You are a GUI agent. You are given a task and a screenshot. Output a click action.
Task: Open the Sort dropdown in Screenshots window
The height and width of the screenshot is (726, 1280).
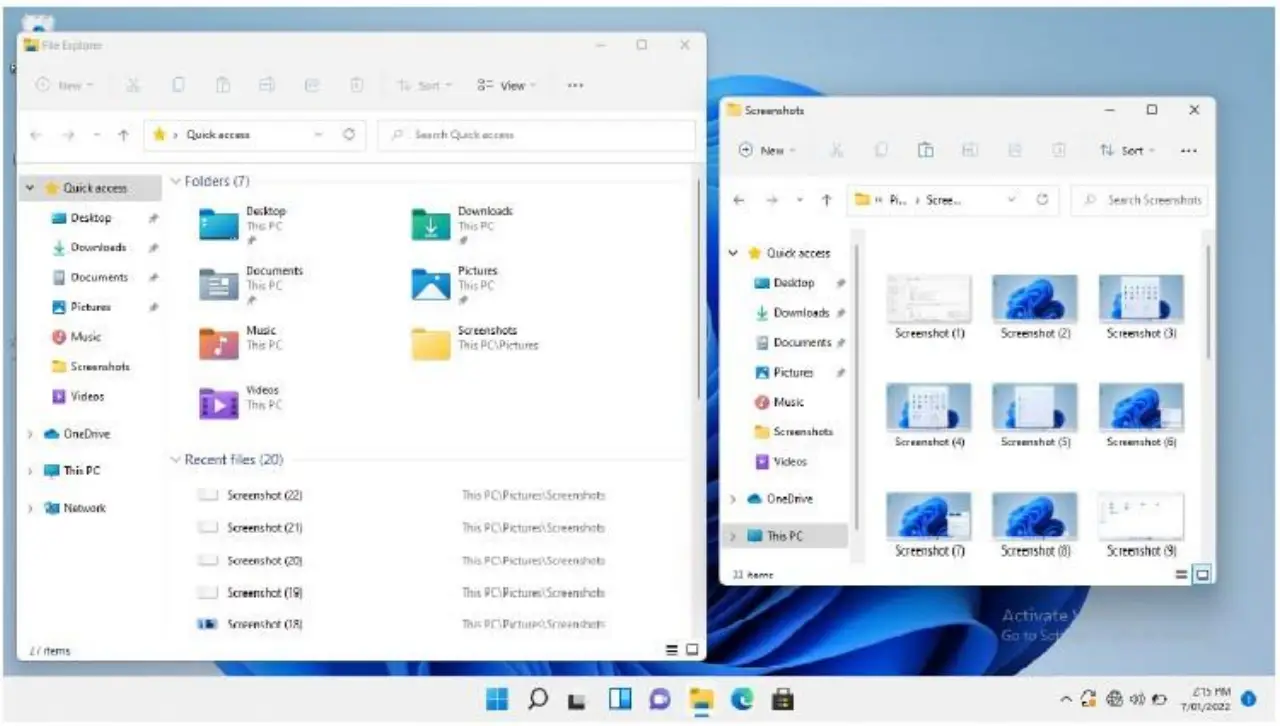point(1126,151)
